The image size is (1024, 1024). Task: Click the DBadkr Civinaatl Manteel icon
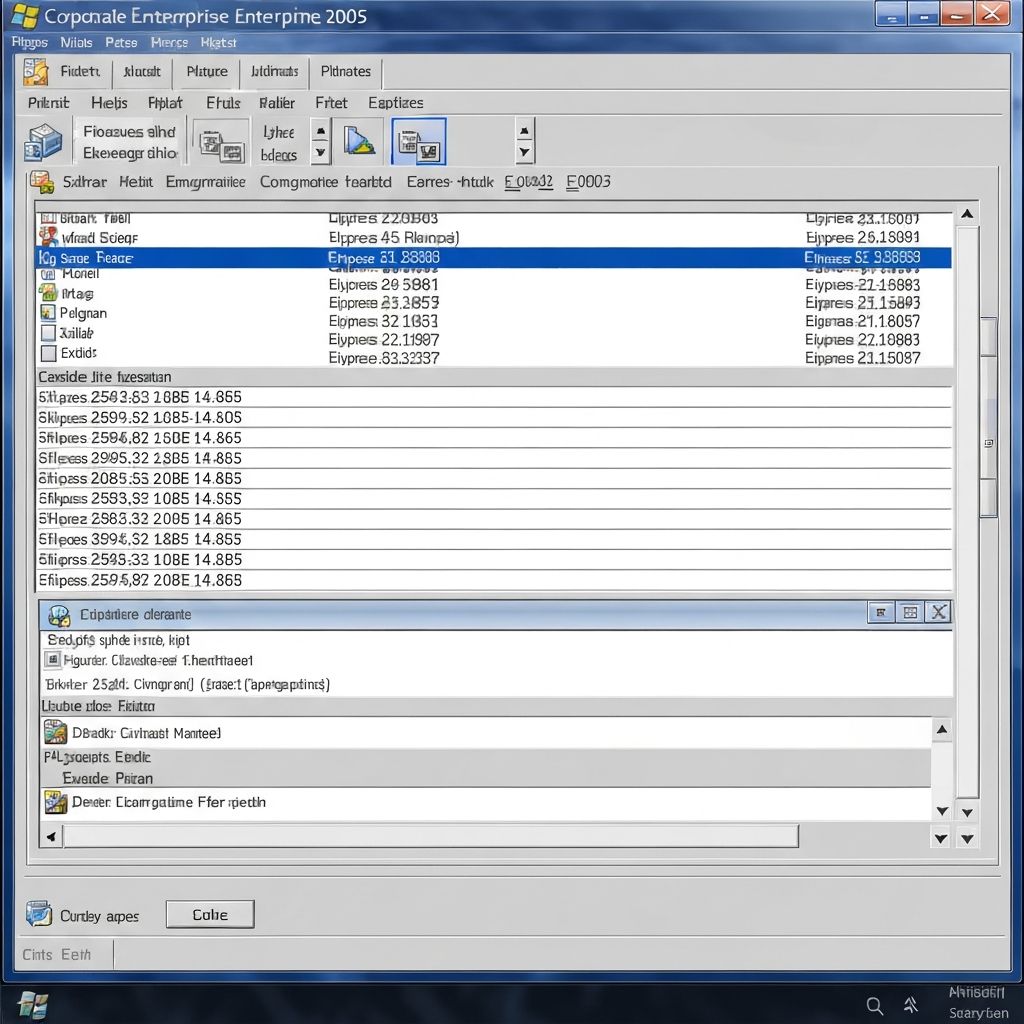pos(56,733)
